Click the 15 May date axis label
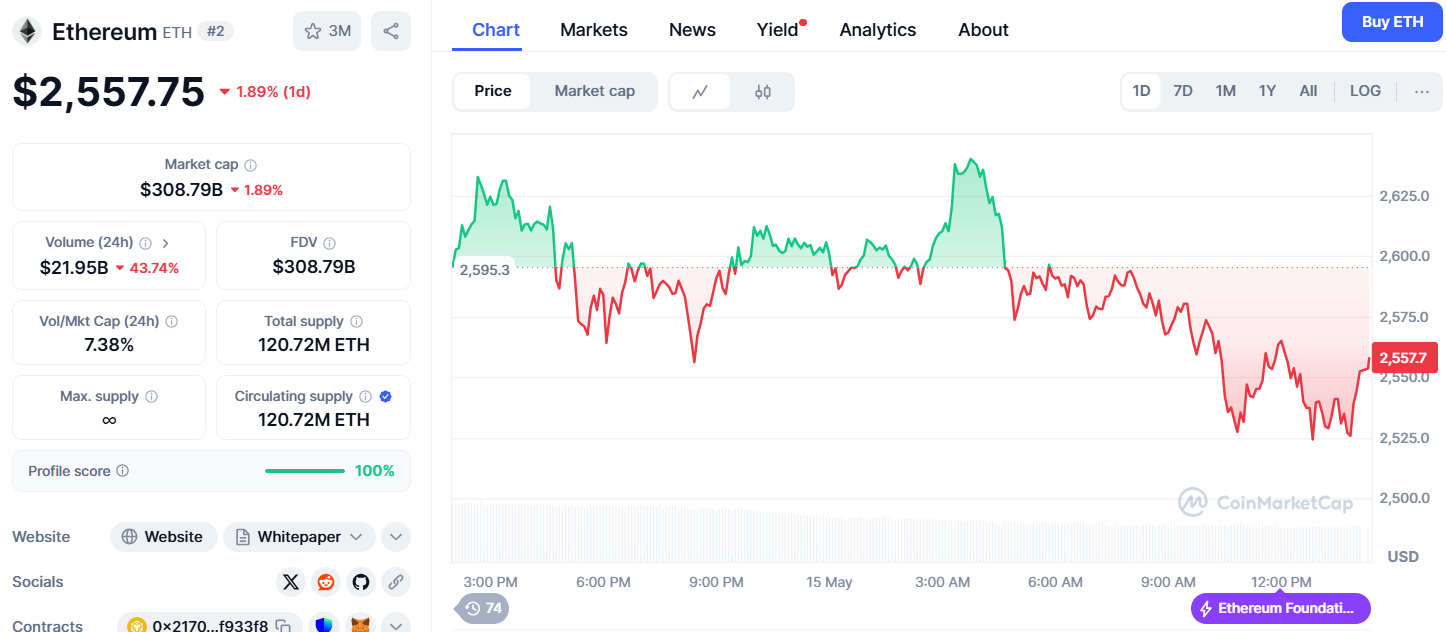This screenshot has width=1446, height=632. pyautogui.click(x=829, y=582)
